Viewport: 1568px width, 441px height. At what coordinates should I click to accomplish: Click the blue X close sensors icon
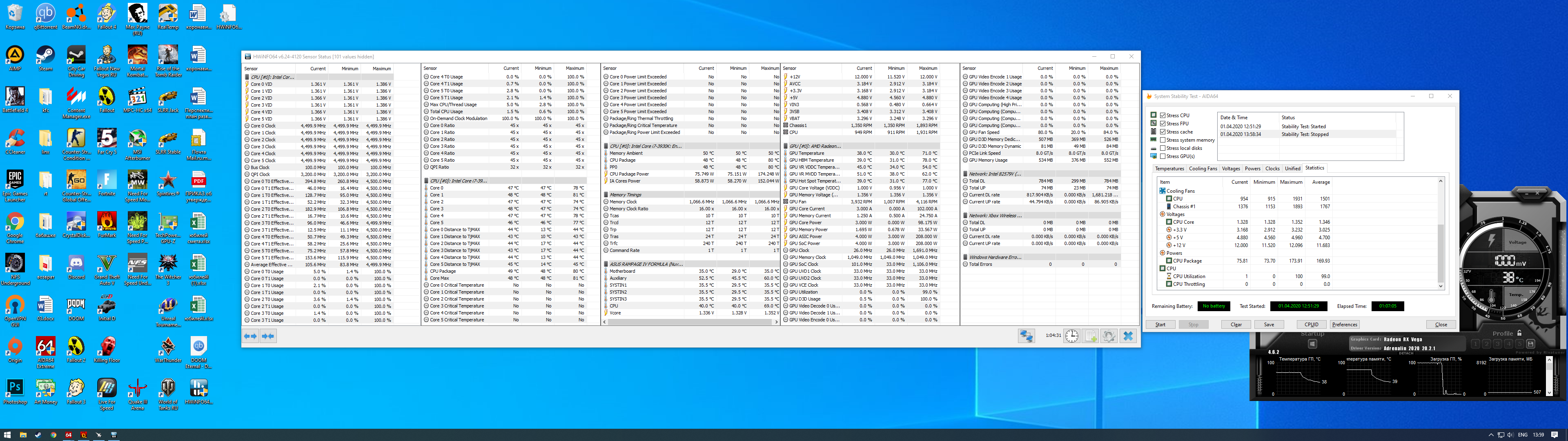(x=1128, y=336)
